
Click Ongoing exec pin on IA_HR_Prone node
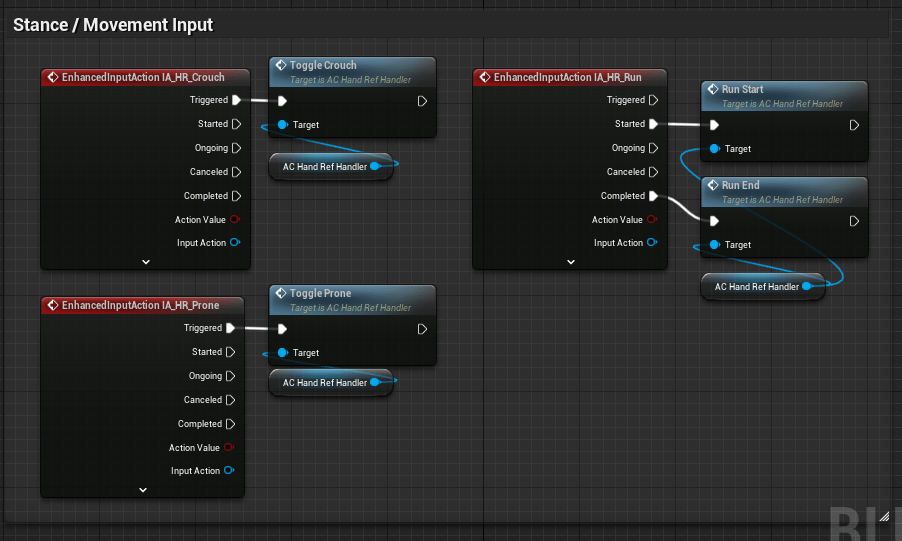click(230, 376)
